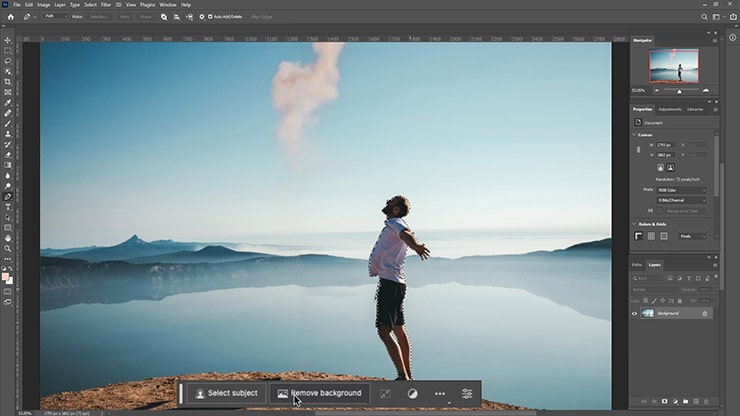Open path alignment icon in options bar

[x=177, y=17]
